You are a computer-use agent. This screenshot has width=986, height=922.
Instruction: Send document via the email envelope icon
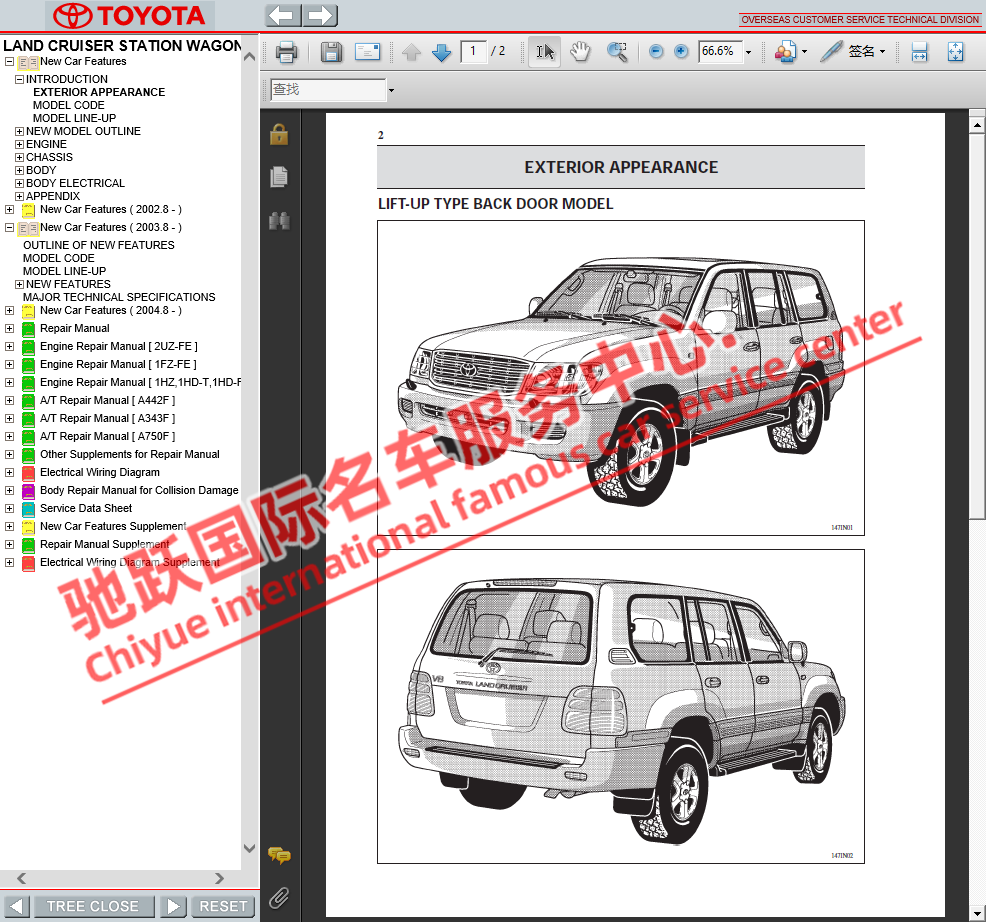[x=367, y=52]
